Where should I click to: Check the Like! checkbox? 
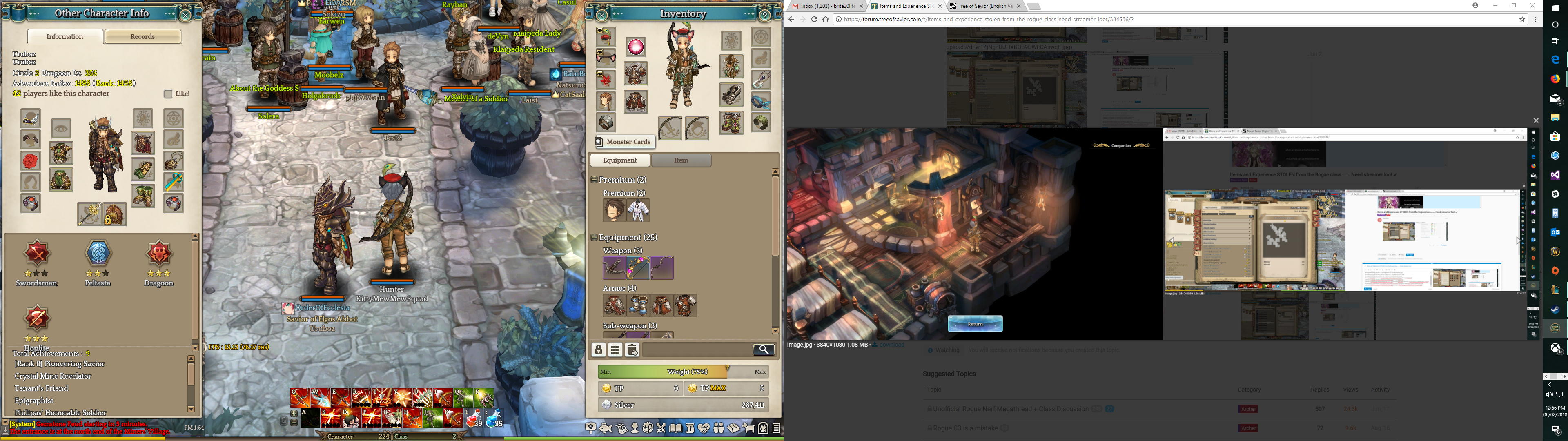[169, 94]
